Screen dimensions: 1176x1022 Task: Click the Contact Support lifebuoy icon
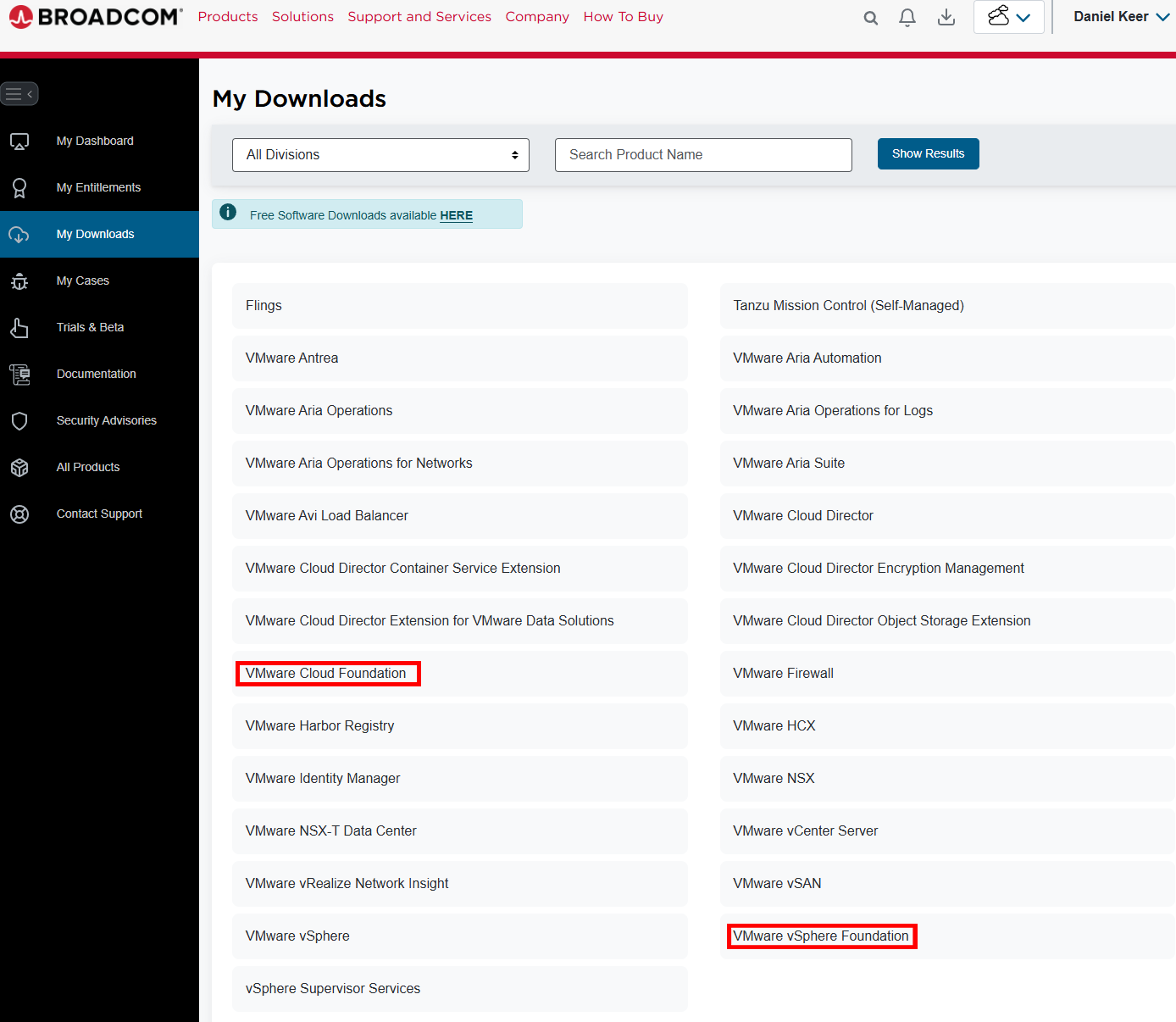coord(19,514)
